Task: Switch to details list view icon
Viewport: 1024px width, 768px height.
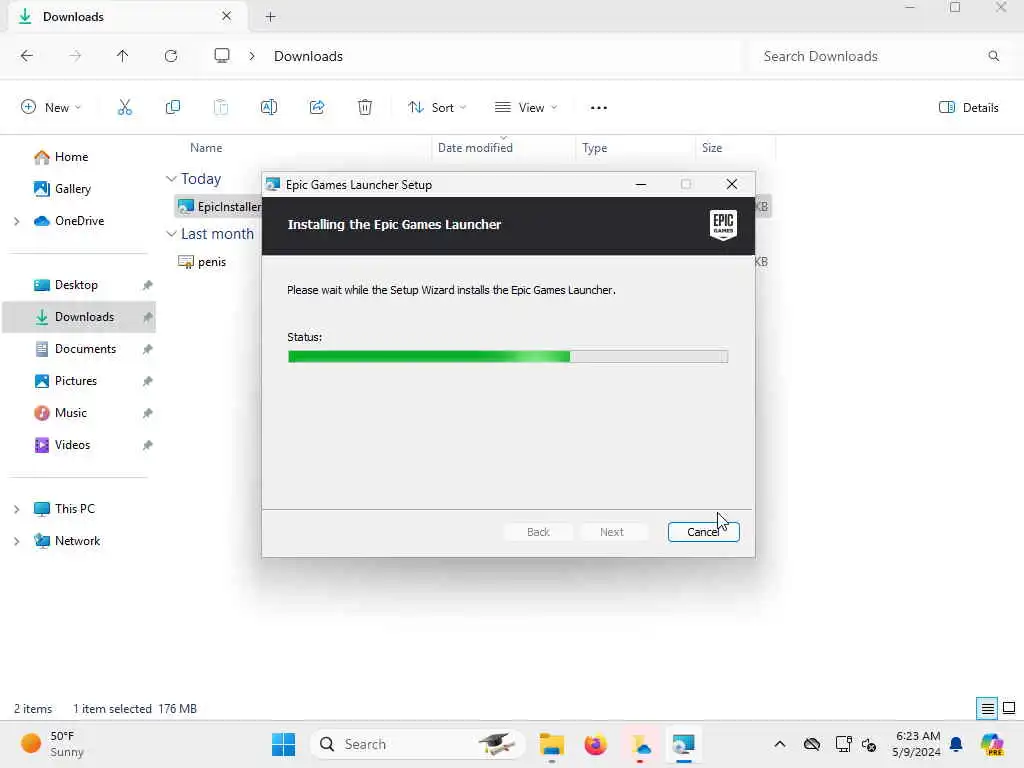Action: (x=987, y=709)
